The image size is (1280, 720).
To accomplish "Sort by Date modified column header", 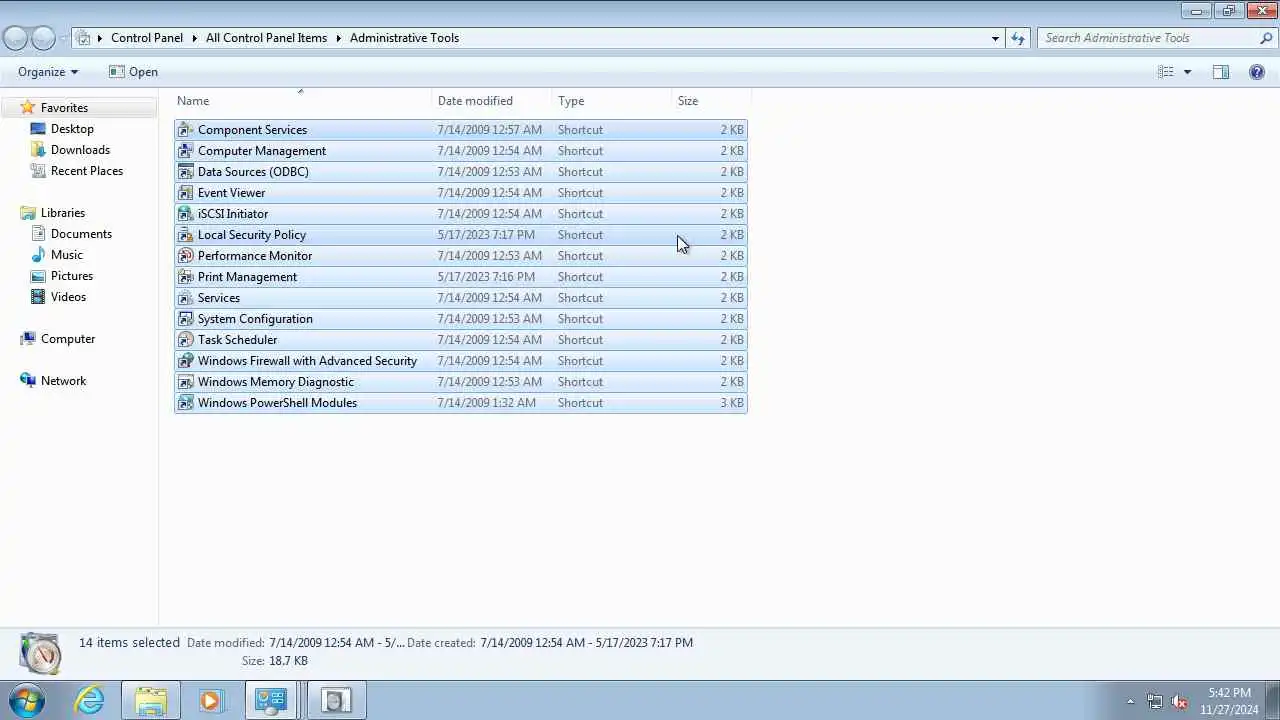I will pyautogui.click(x=493, y=101).
